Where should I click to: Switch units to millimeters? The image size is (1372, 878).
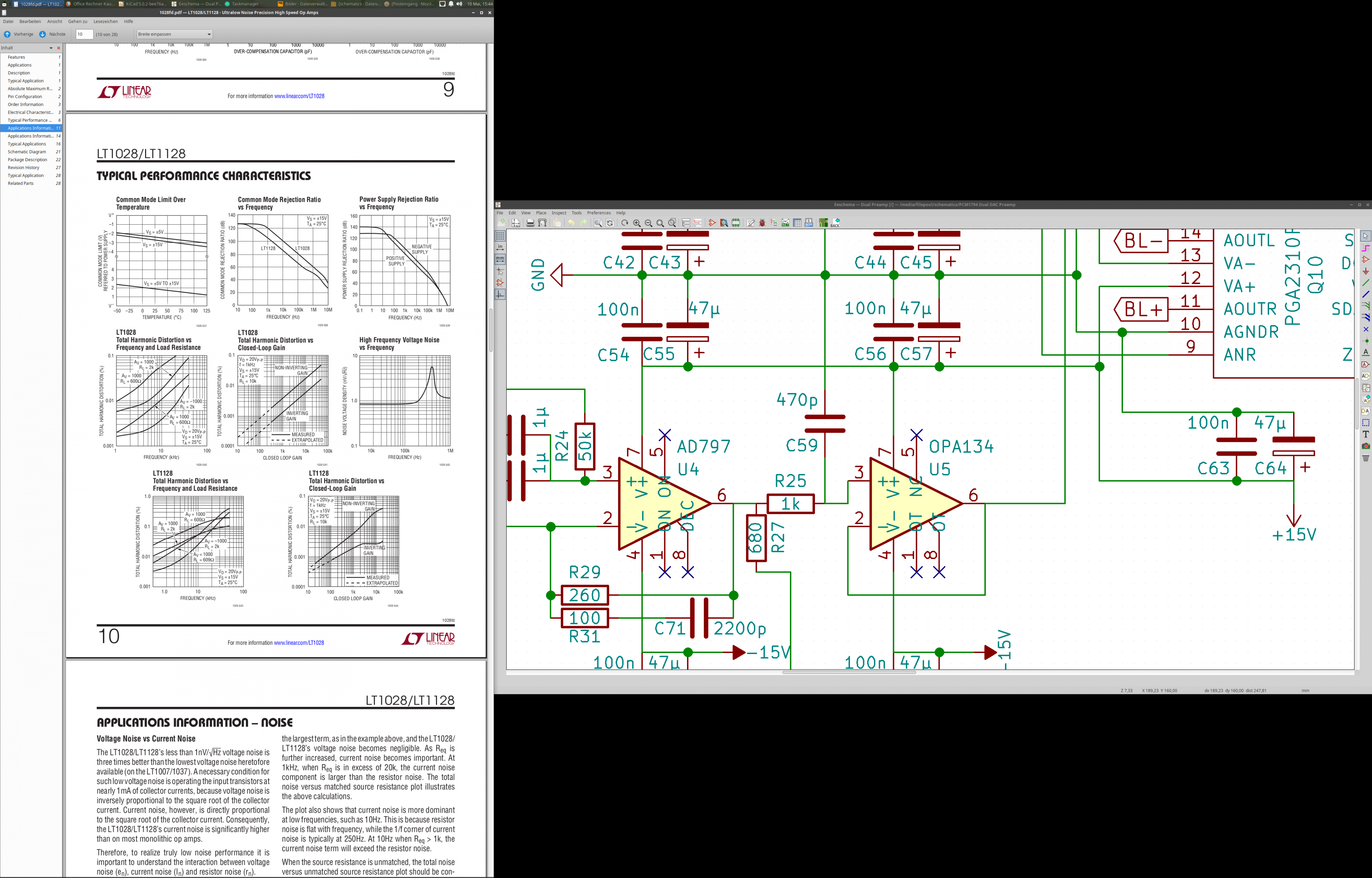point(500,259)
